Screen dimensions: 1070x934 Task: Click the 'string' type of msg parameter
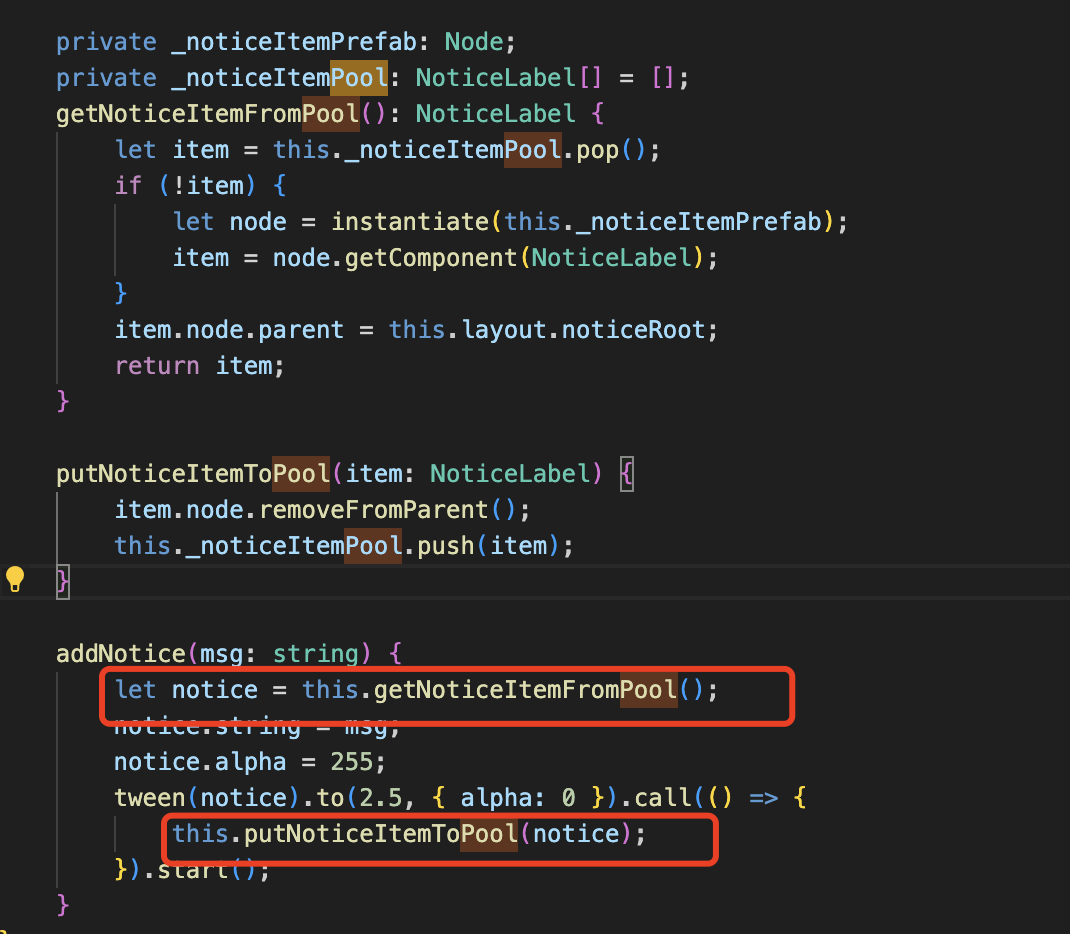[316, 654]
